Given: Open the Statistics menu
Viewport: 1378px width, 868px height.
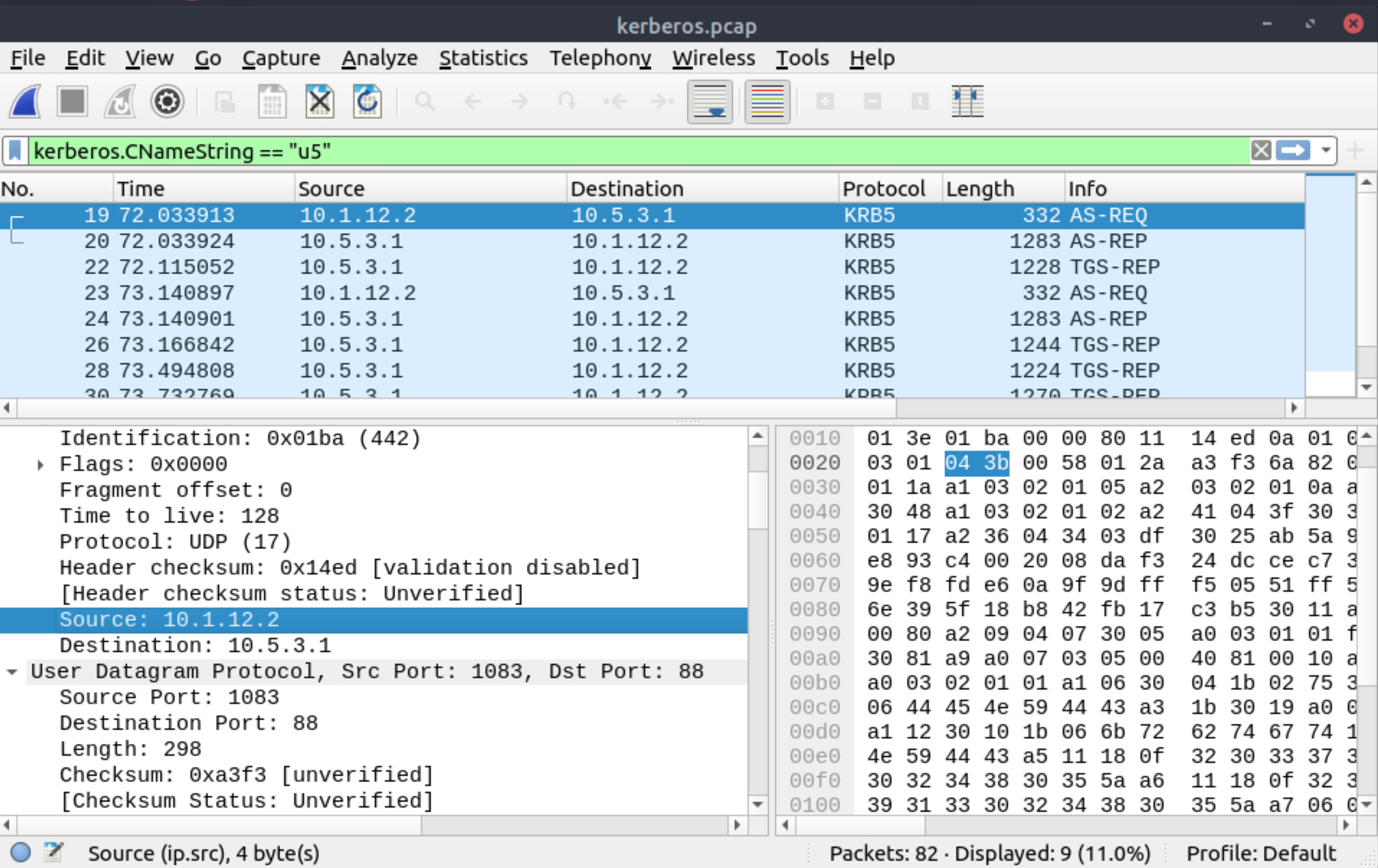Looking at the screenshot, I should 484,58.
